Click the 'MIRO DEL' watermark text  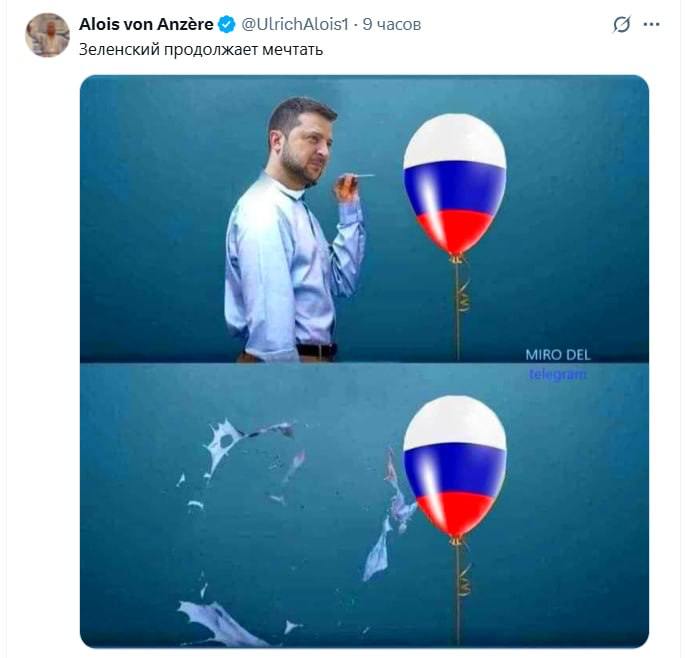coord(557,355)
